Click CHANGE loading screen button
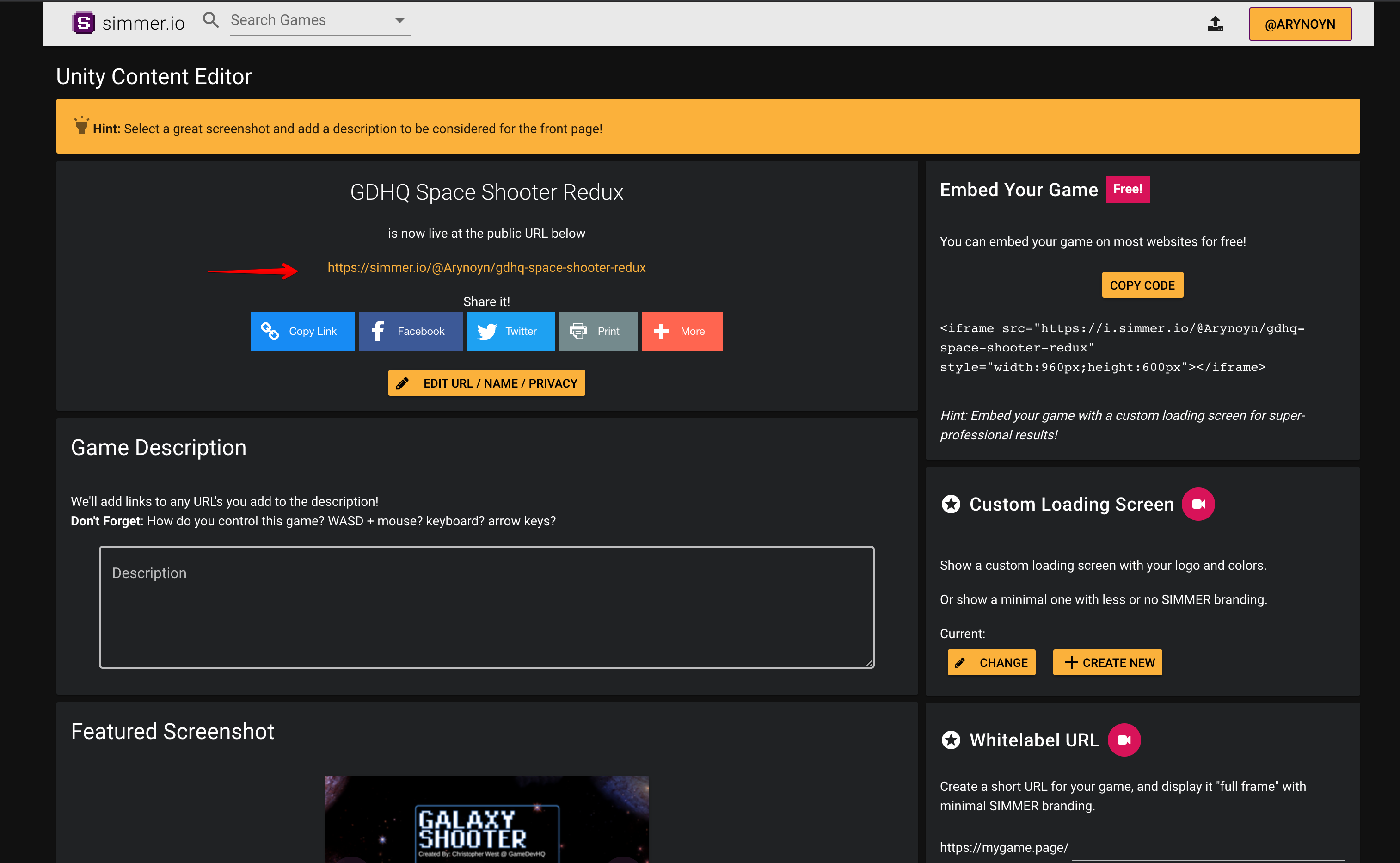Image resolution: width=1400 pixels, height=863 pixels. 992,662
